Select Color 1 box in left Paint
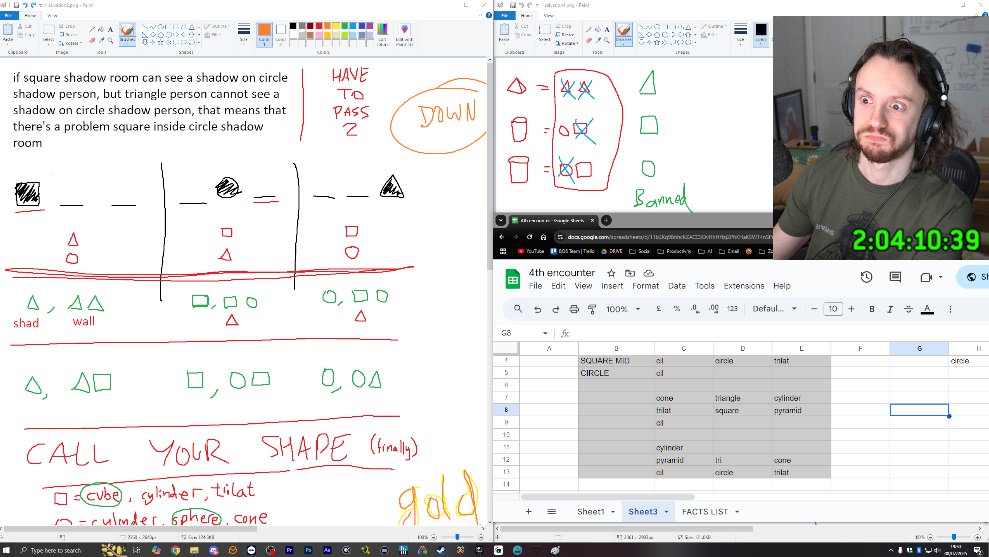The image size is (989, 557). pos(264,34)
